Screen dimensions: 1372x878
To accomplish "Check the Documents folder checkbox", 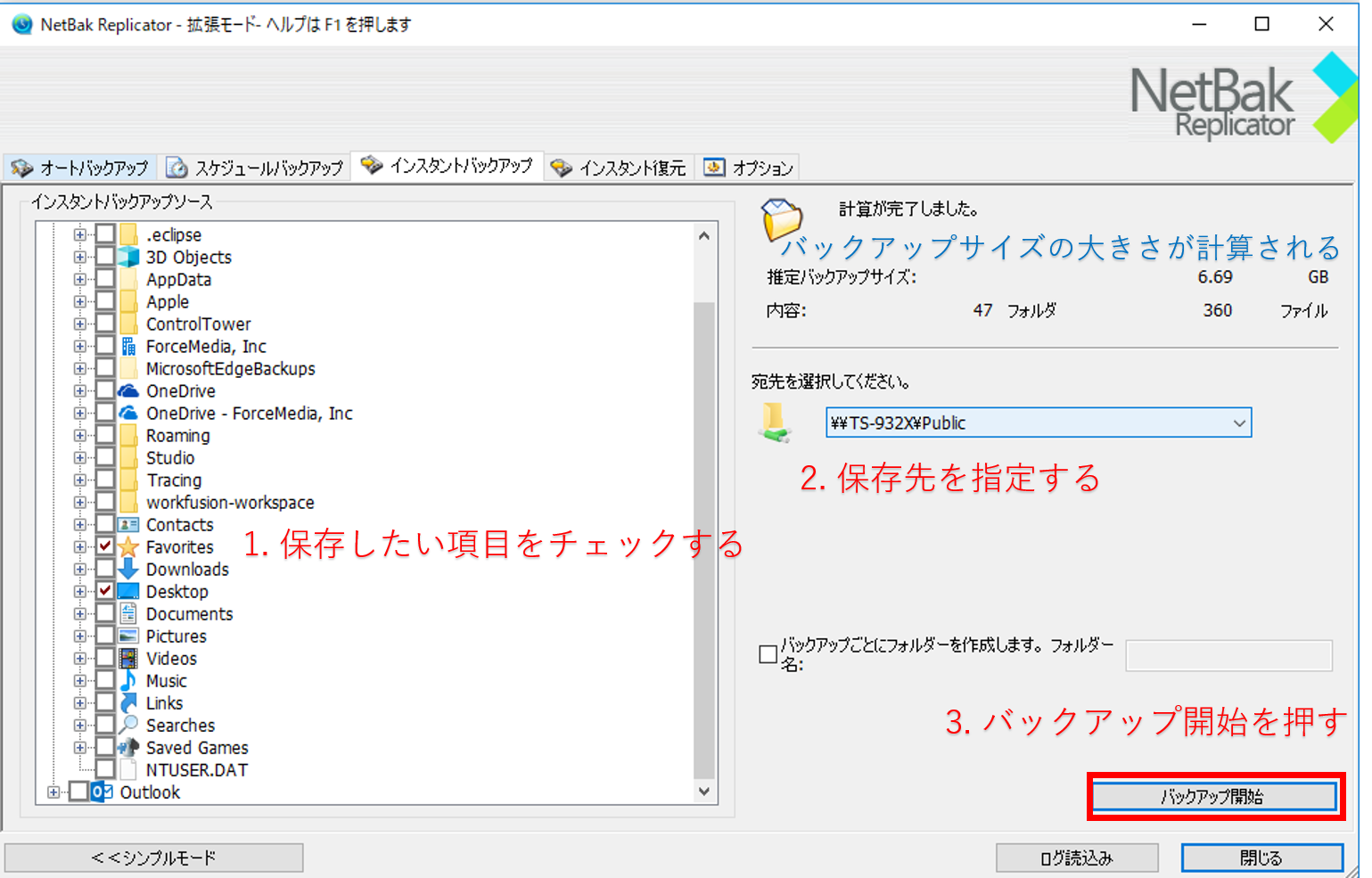I will pyautogui.click(x=105, y=614).
